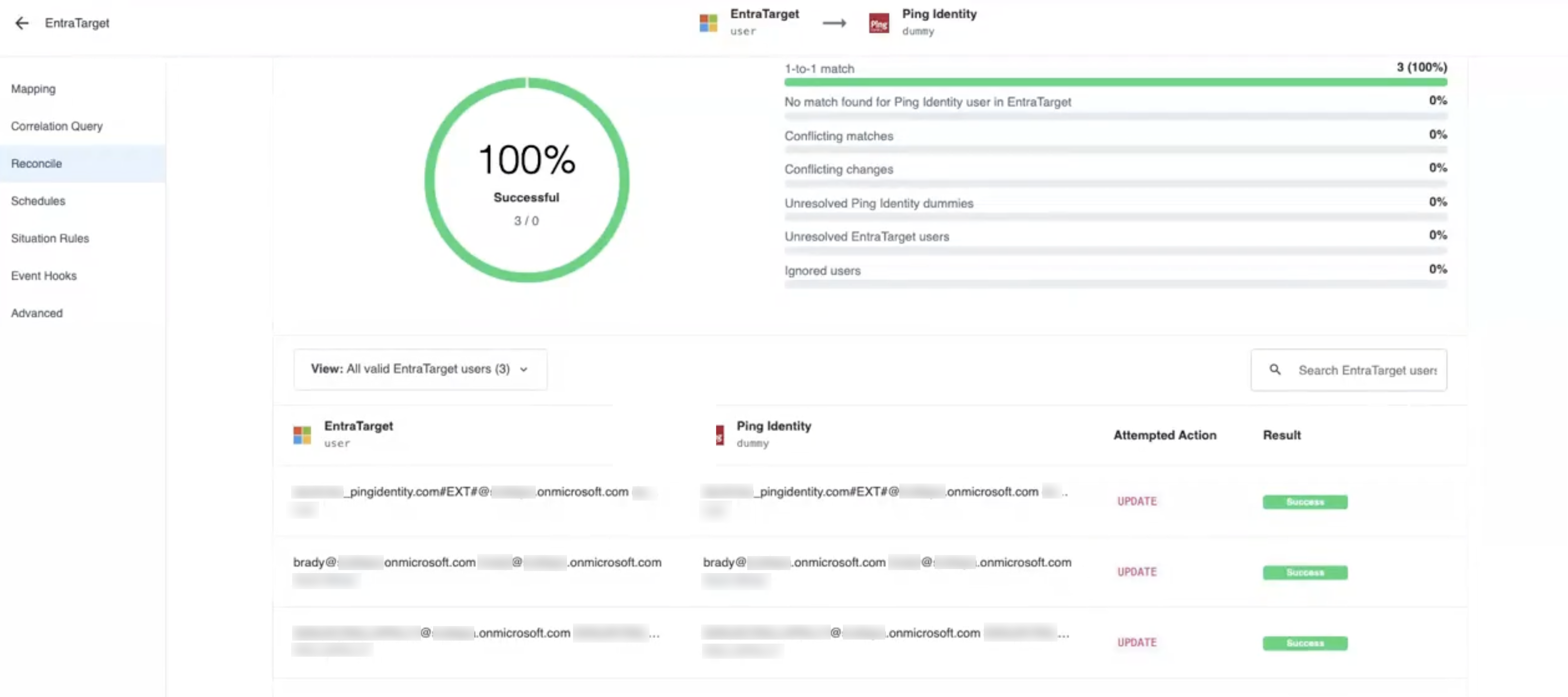Click the mapping direction arrow in header
Image resolution: width=1568 pixels, height=697 pixels.
(834, 23)
